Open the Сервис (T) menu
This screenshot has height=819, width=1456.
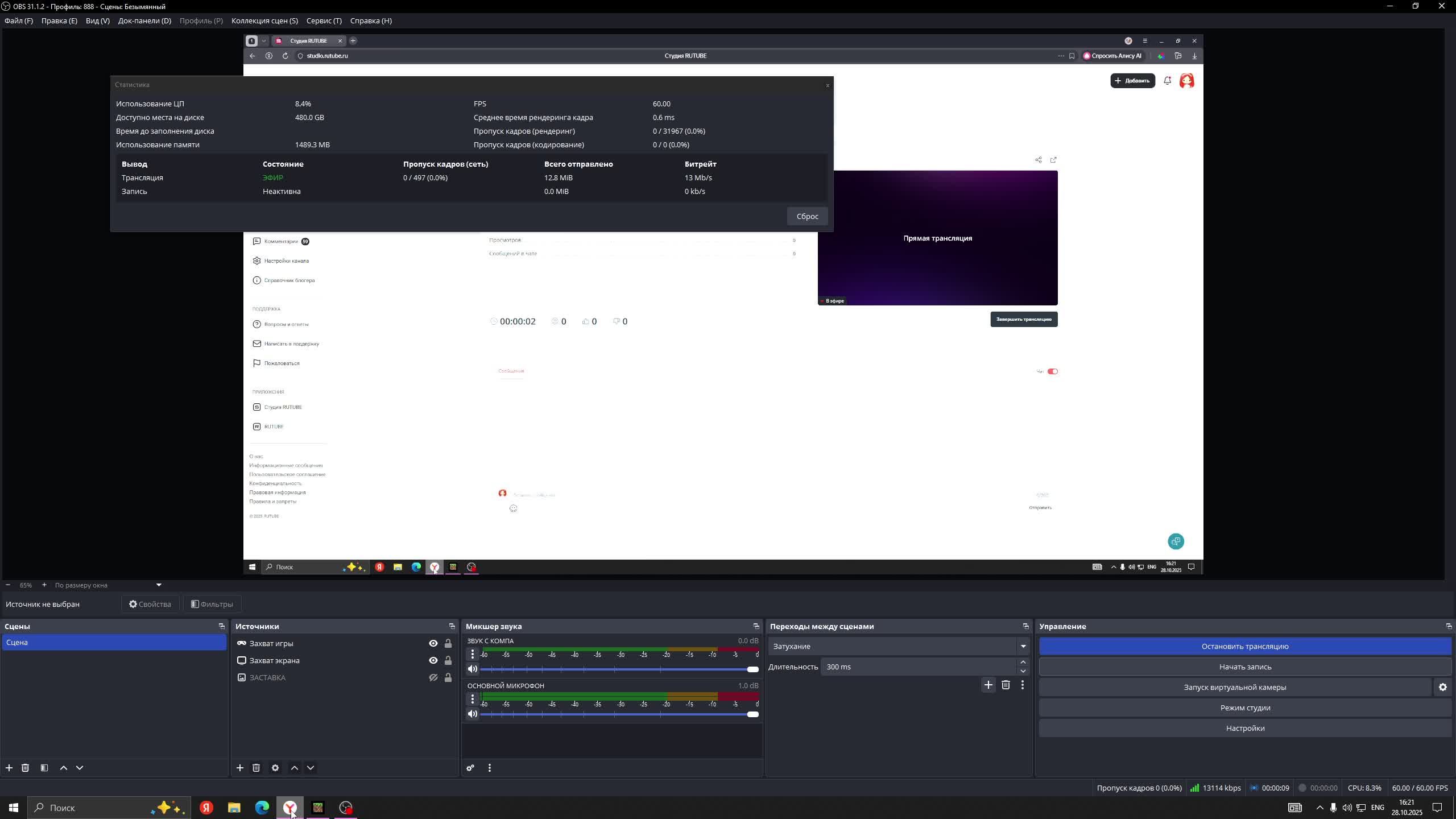pyautogui.click(x=324, y=20)
